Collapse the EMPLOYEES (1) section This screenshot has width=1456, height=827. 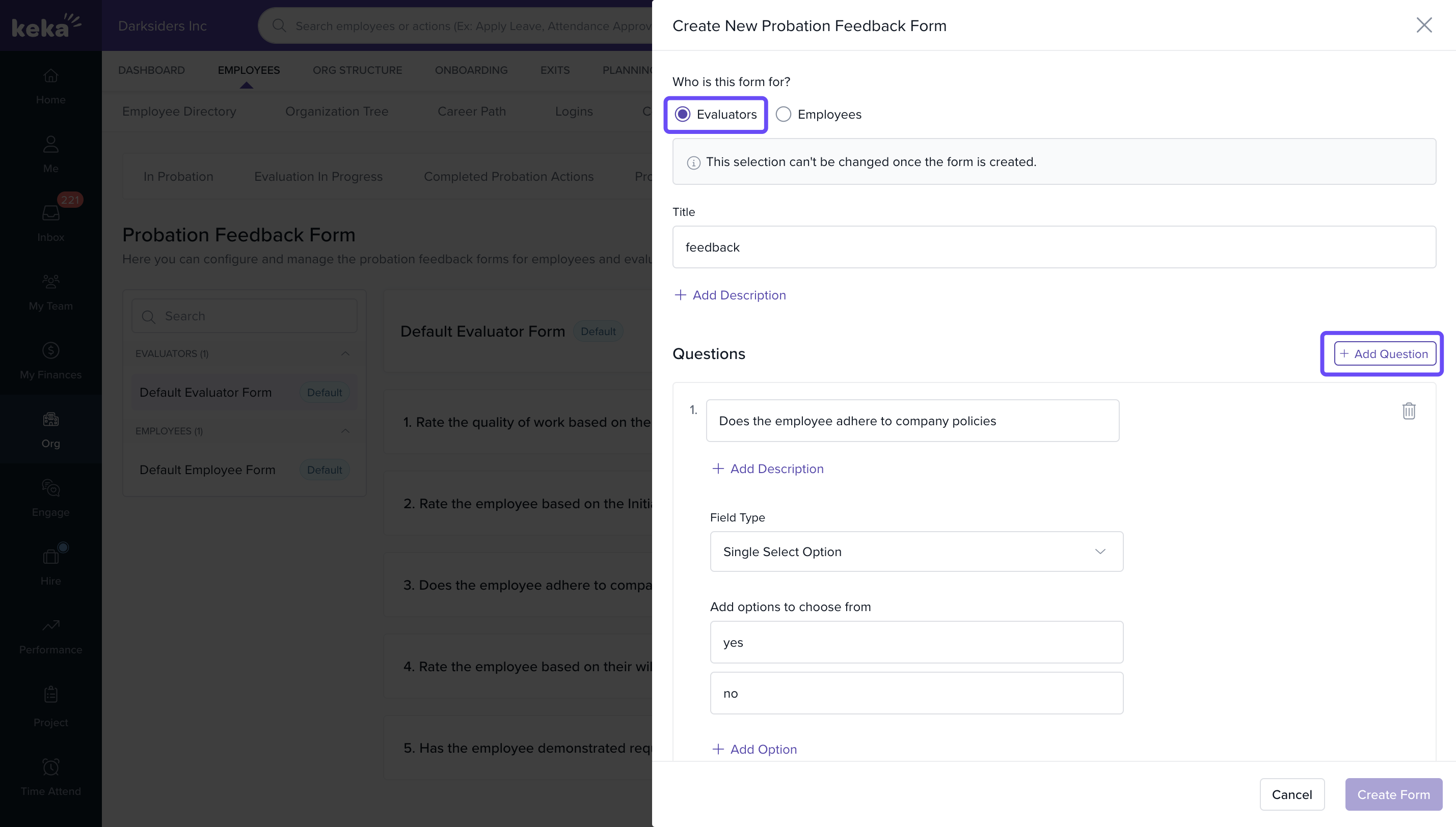[x=345, y=430]
